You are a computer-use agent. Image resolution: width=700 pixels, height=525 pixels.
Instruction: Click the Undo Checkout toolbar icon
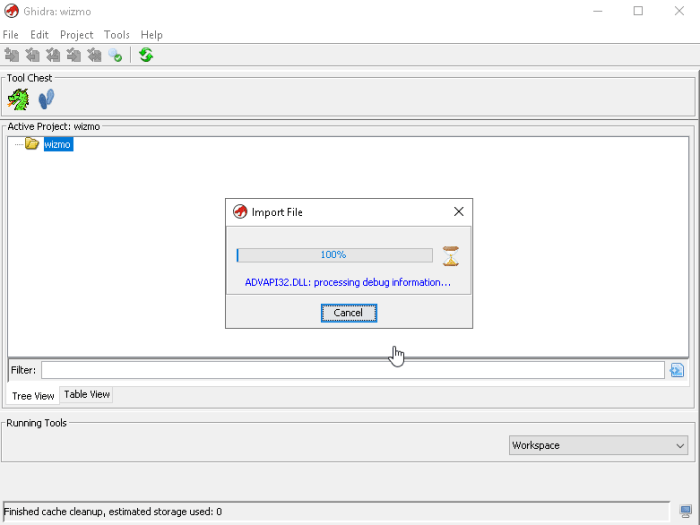tap(94, 55)
